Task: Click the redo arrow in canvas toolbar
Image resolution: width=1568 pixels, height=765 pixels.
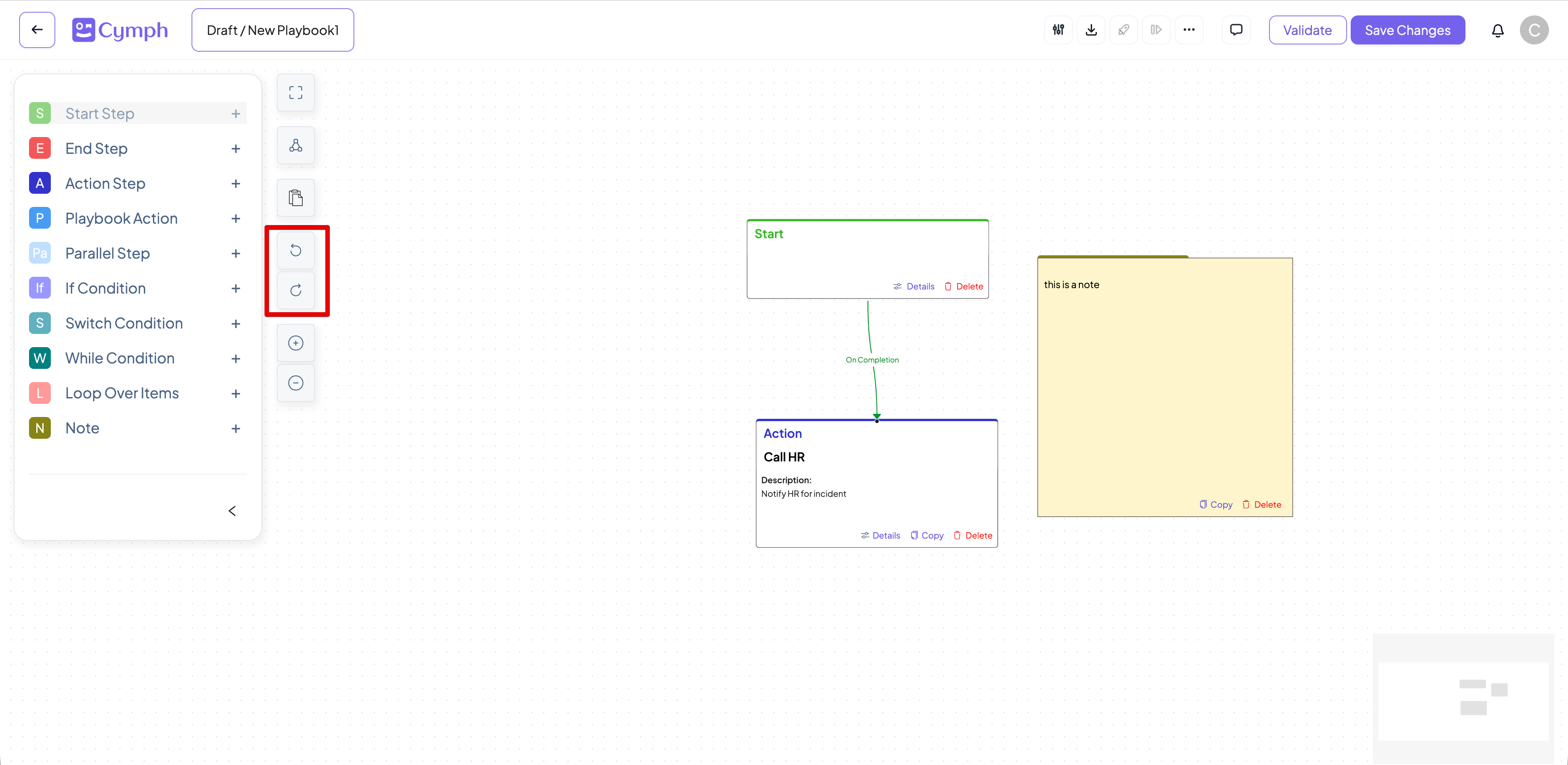Action: [295, 290]
